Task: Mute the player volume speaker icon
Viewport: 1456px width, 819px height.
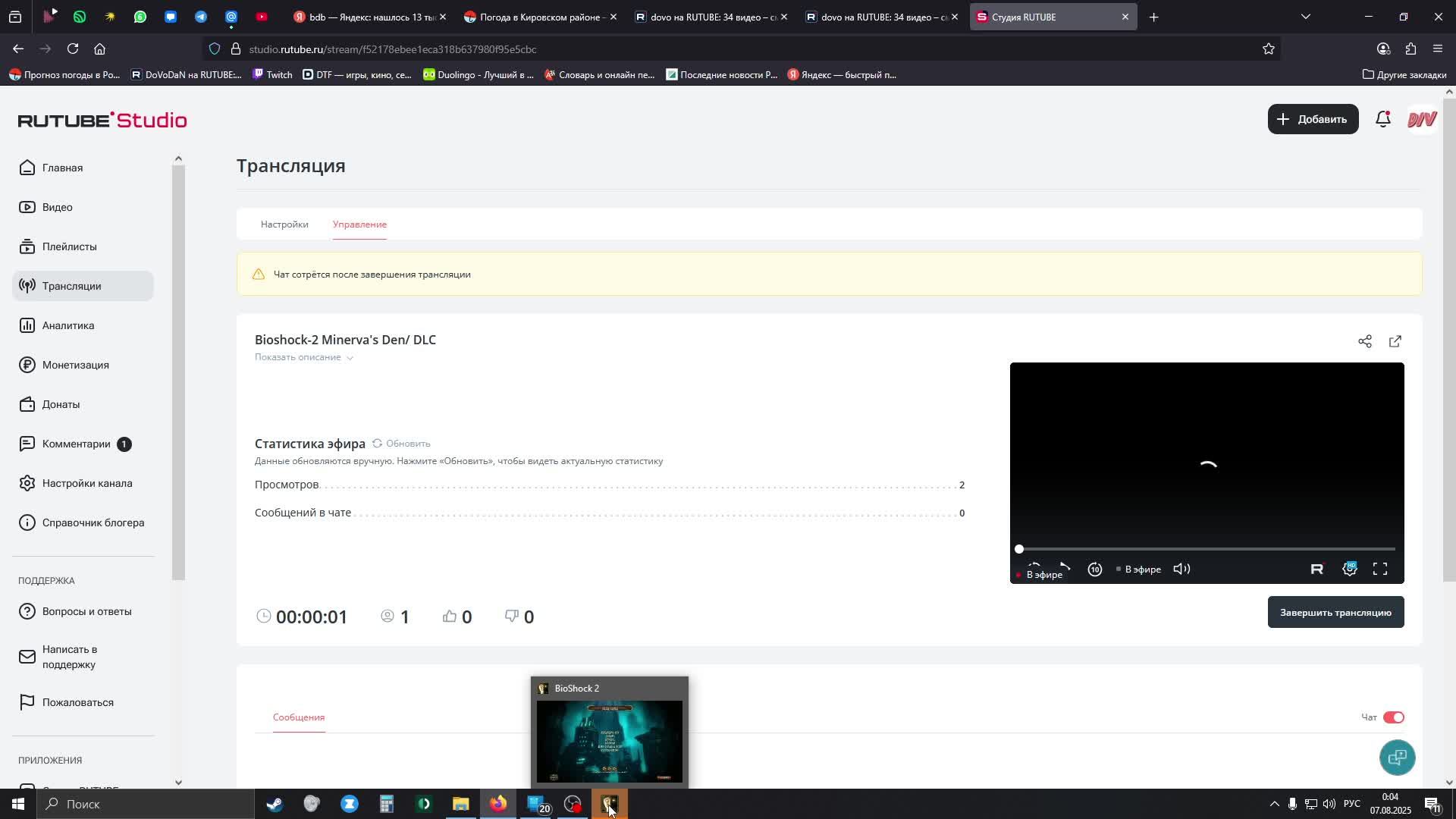Action: pos(1181,569)
